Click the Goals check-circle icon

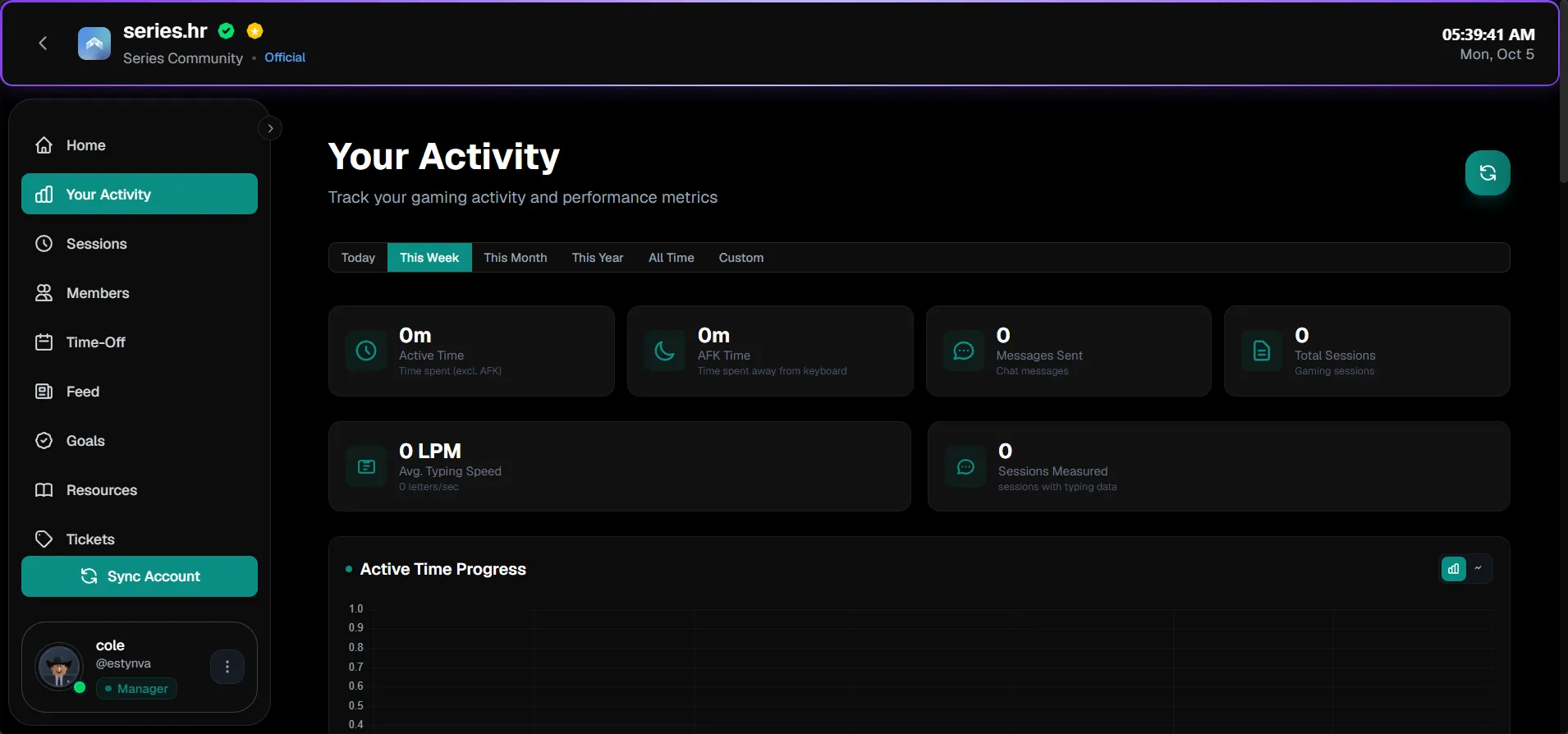pyautogui.click(x=44, y=441)
